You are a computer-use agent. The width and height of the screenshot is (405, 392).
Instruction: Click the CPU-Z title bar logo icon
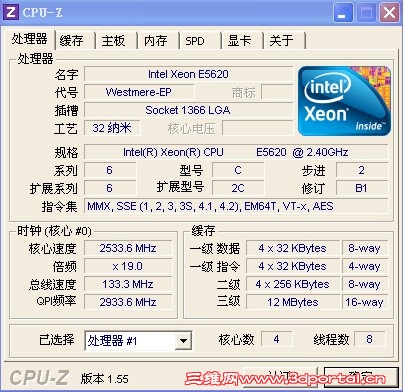click(11, 12)
